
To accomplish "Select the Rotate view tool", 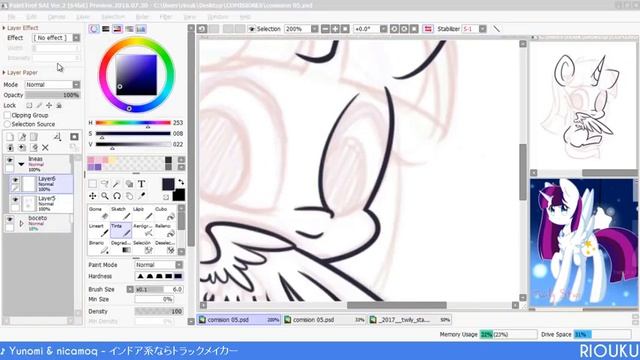I will (x=117, y=196).
